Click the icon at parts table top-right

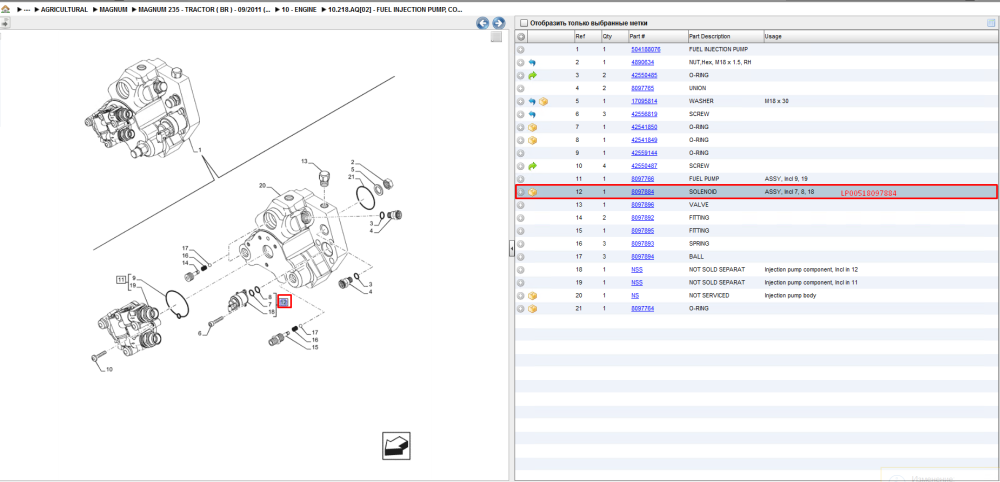pyautogui.click(x=990, y=23)
